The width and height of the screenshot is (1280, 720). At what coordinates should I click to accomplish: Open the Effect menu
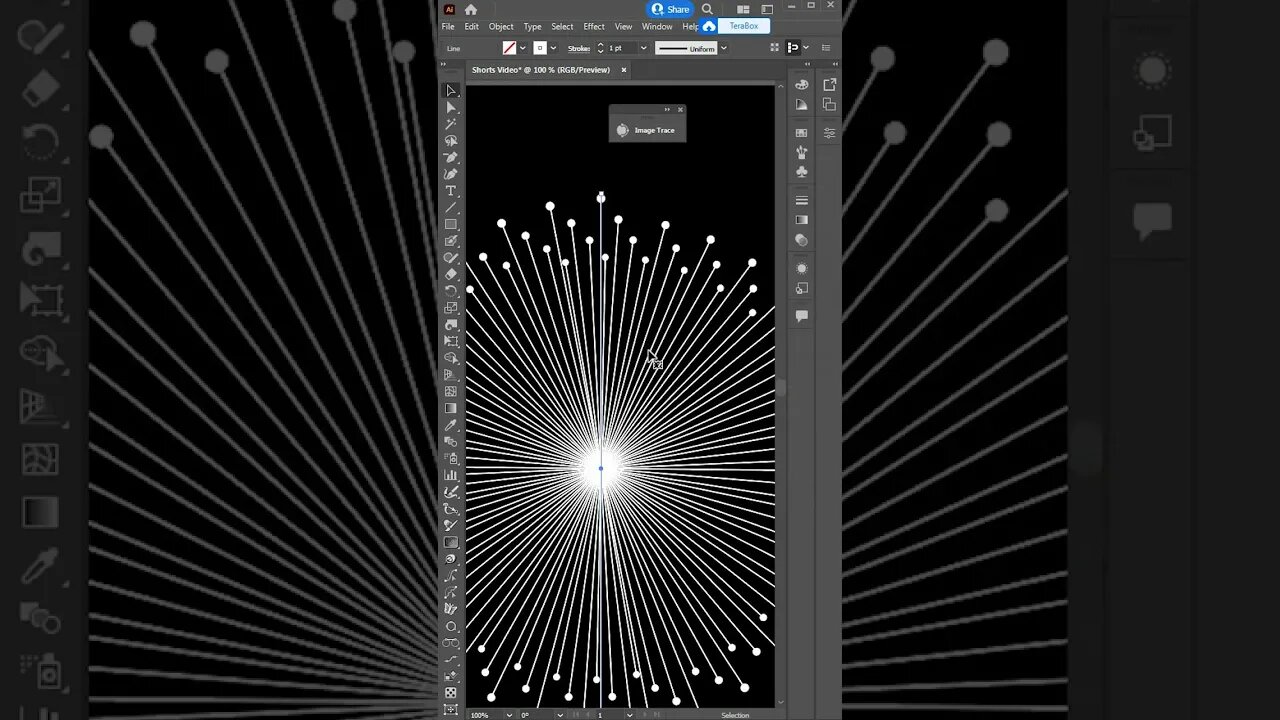click(x=594, y=27)
